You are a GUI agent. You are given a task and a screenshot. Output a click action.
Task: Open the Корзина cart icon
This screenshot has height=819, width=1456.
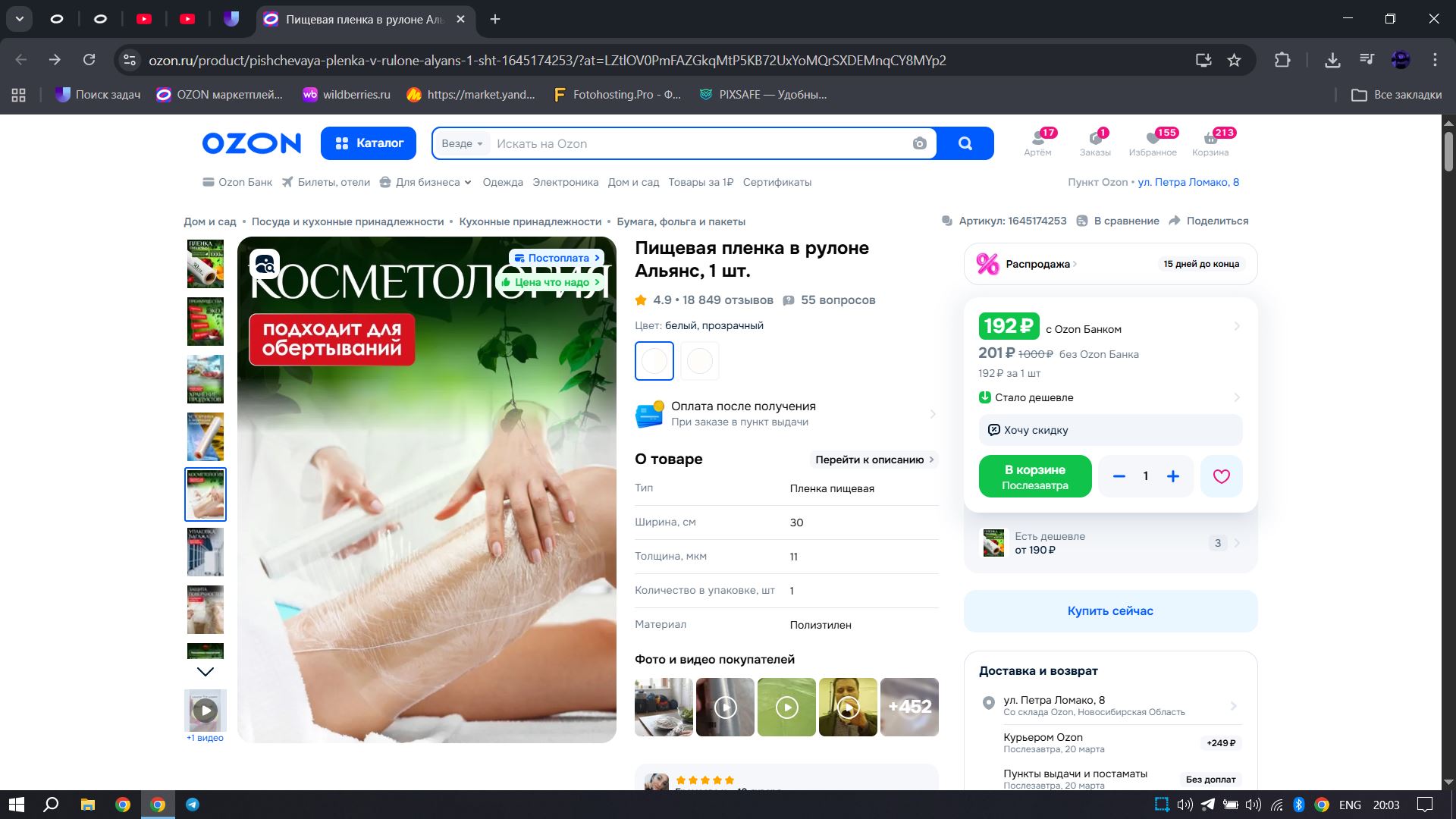(1210, 142)
